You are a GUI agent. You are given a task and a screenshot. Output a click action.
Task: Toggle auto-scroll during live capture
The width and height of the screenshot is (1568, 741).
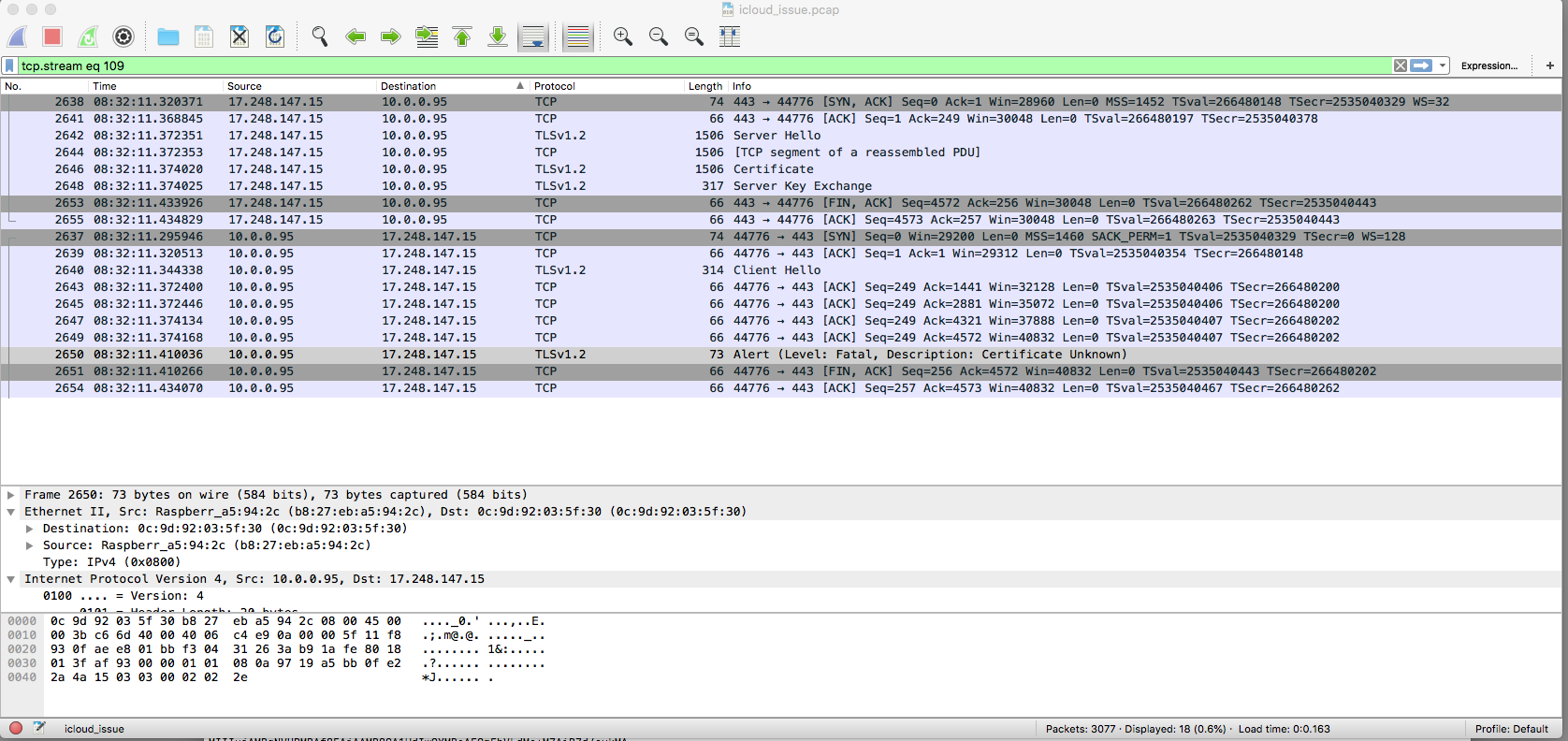(x=533, y=36)
